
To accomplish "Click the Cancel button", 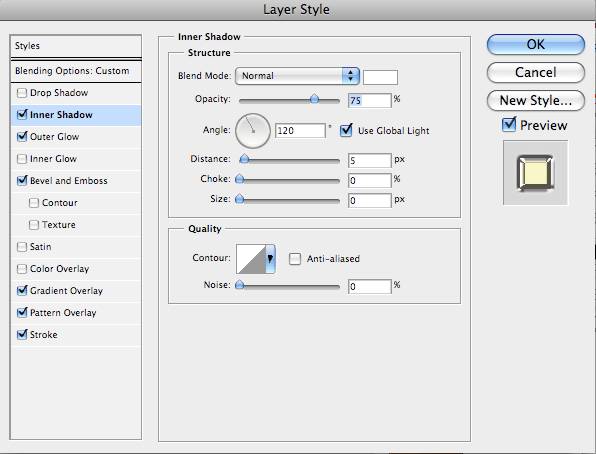I will [536, 72].
